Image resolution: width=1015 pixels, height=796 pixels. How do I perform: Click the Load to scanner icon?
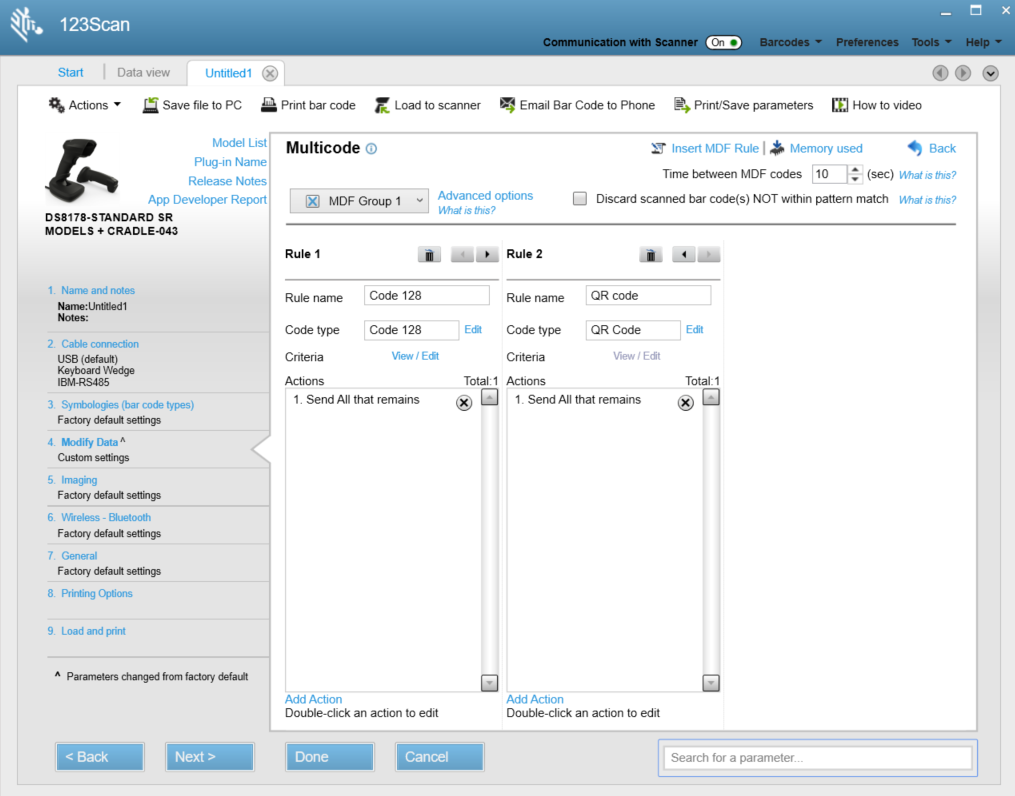point(382,105)
